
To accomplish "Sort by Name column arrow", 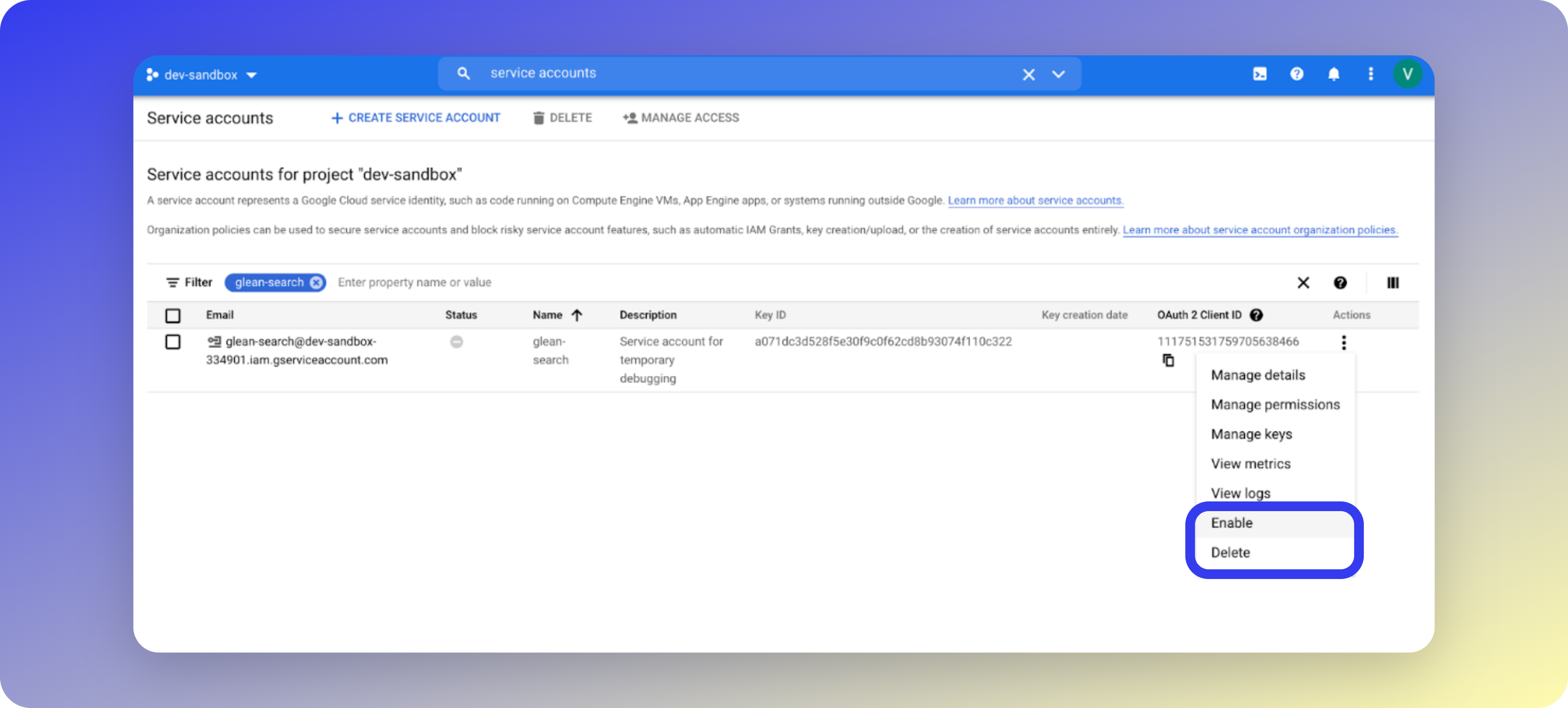I will point(577,315).
